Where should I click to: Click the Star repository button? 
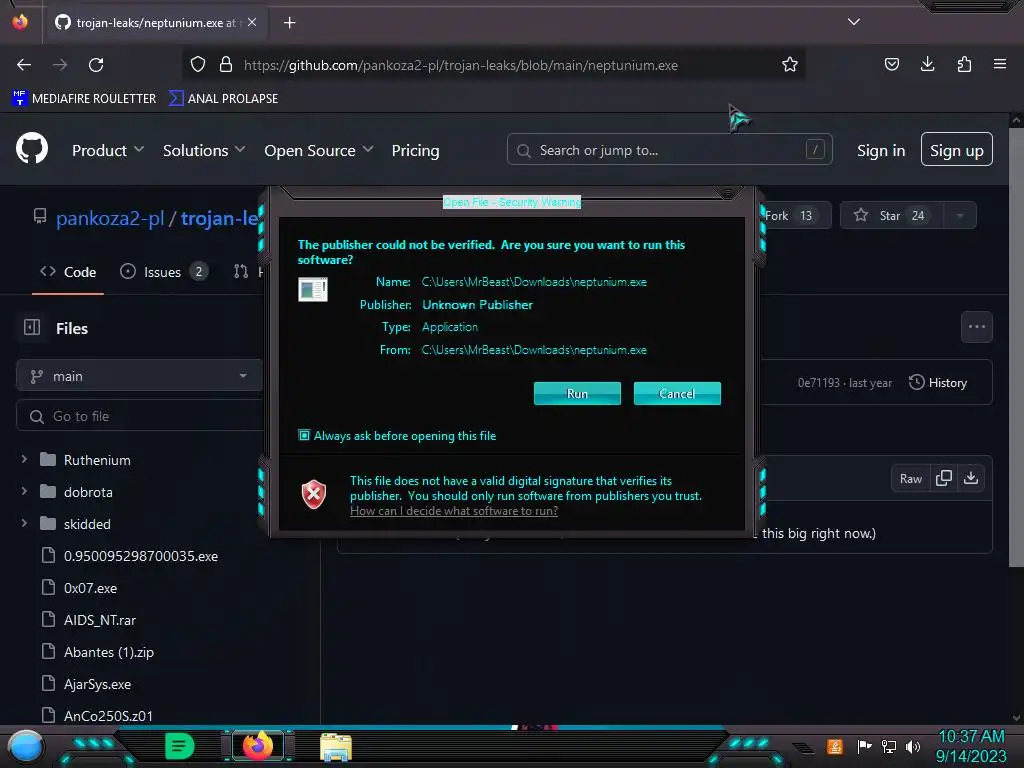tap(891, 216)
